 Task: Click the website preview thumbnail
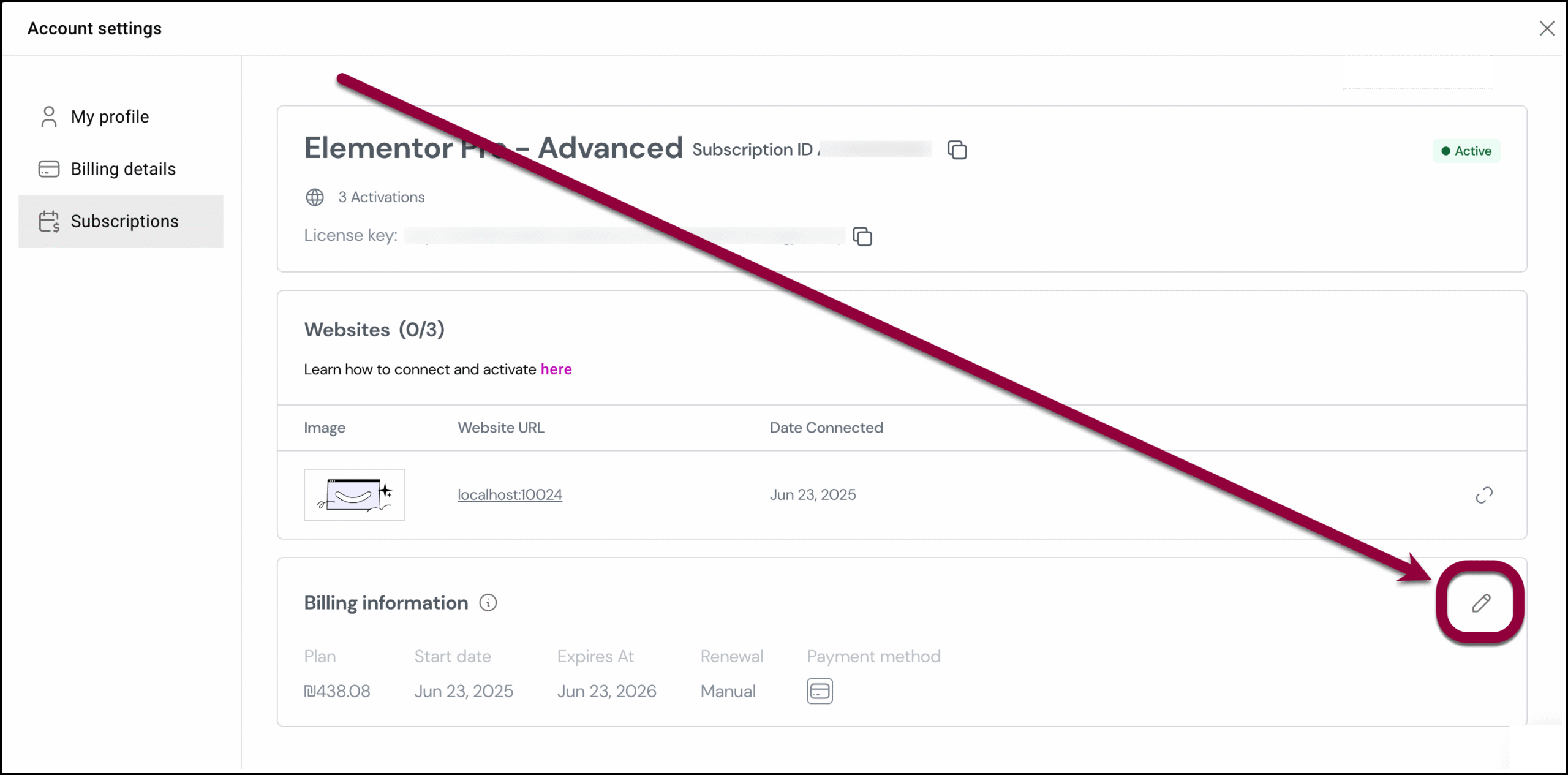(354, 495)
